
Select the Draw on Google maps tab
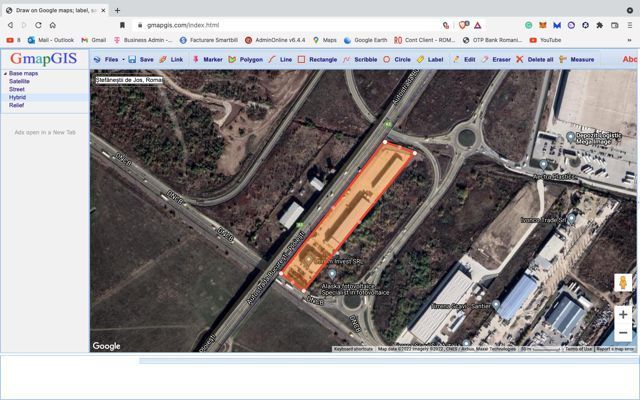coord(56,11)
